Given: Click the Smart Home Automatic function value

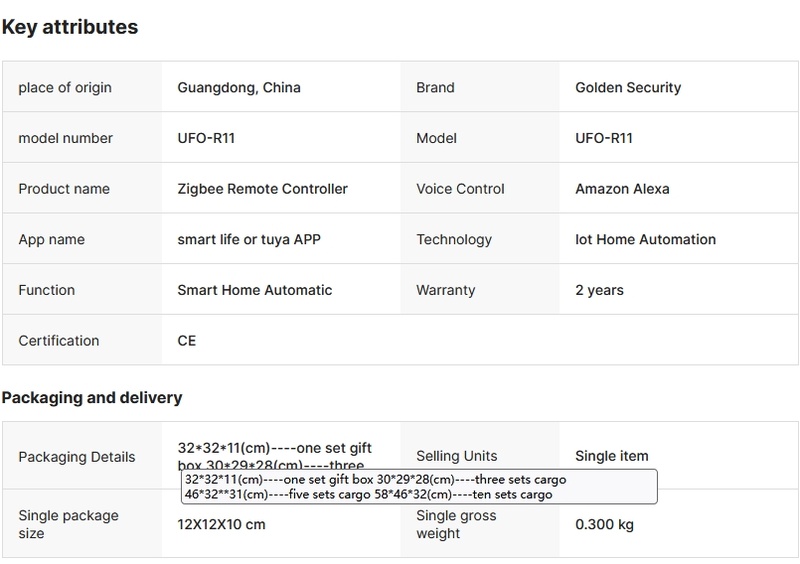Looking at the screenshot, I should [x=254, y=290].
